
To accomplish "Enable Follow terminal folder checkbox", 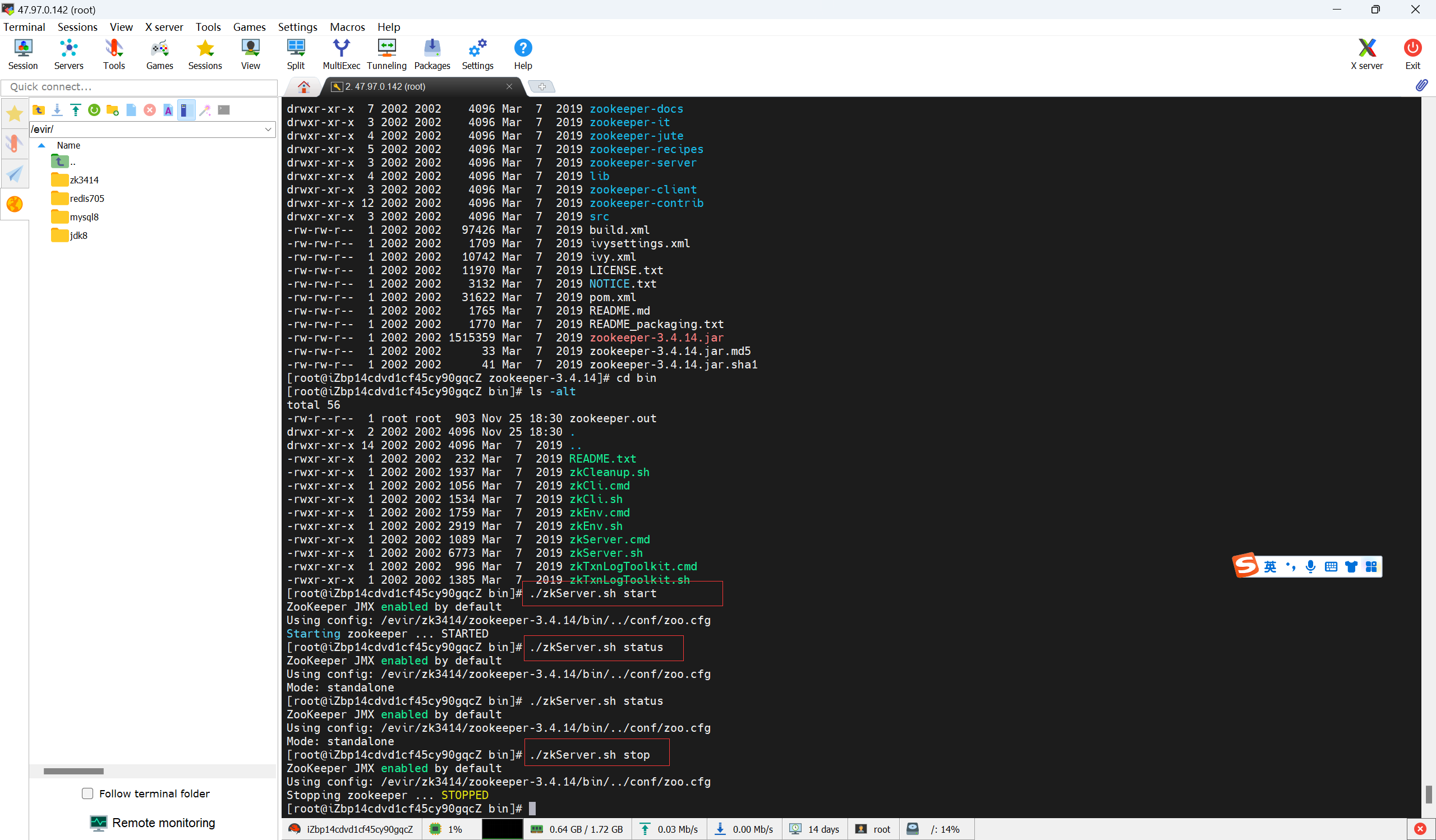I will click(87, 793).
